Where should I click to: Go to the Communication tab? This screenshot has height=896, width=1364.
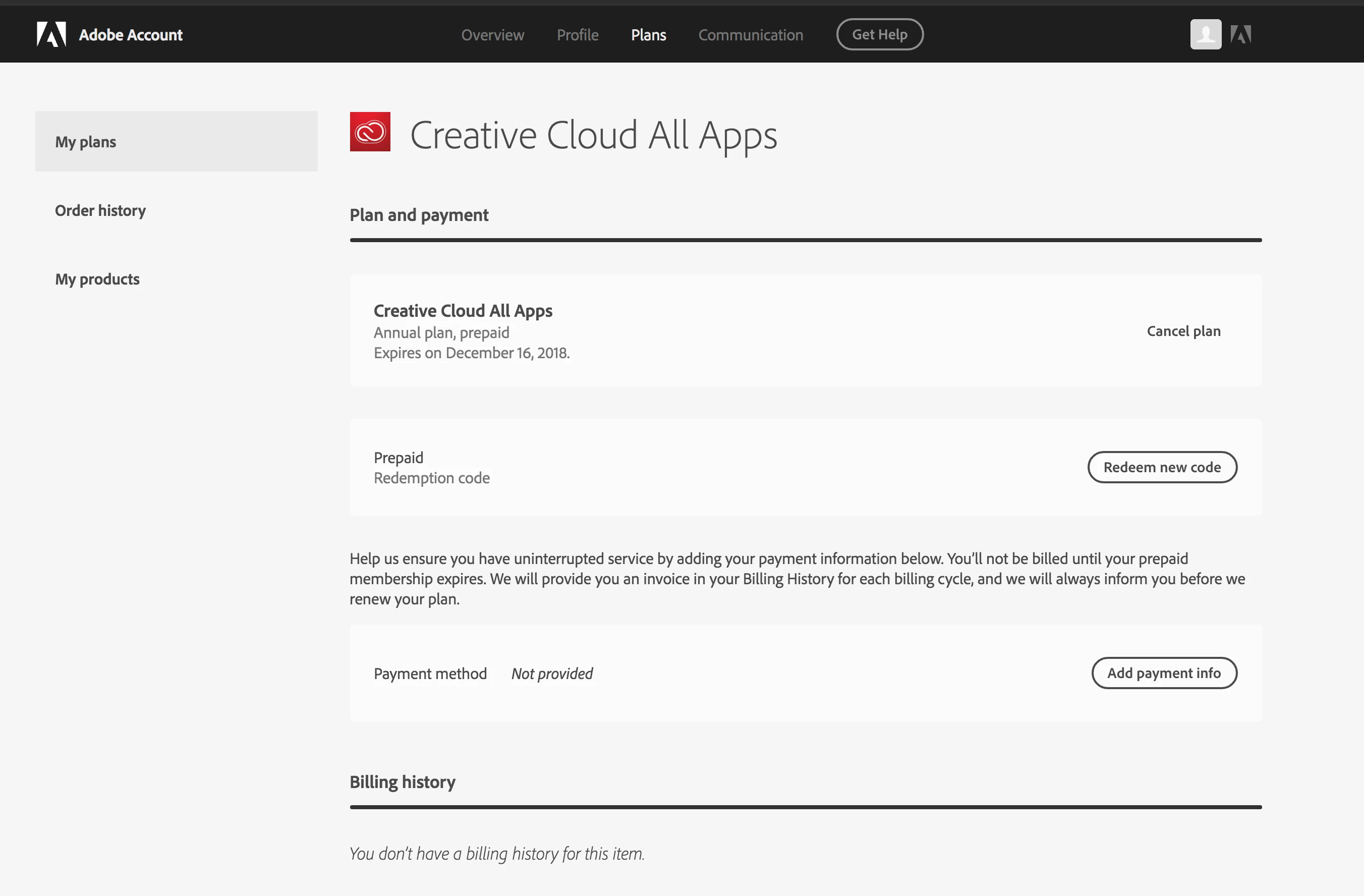(x=750, y=35)
